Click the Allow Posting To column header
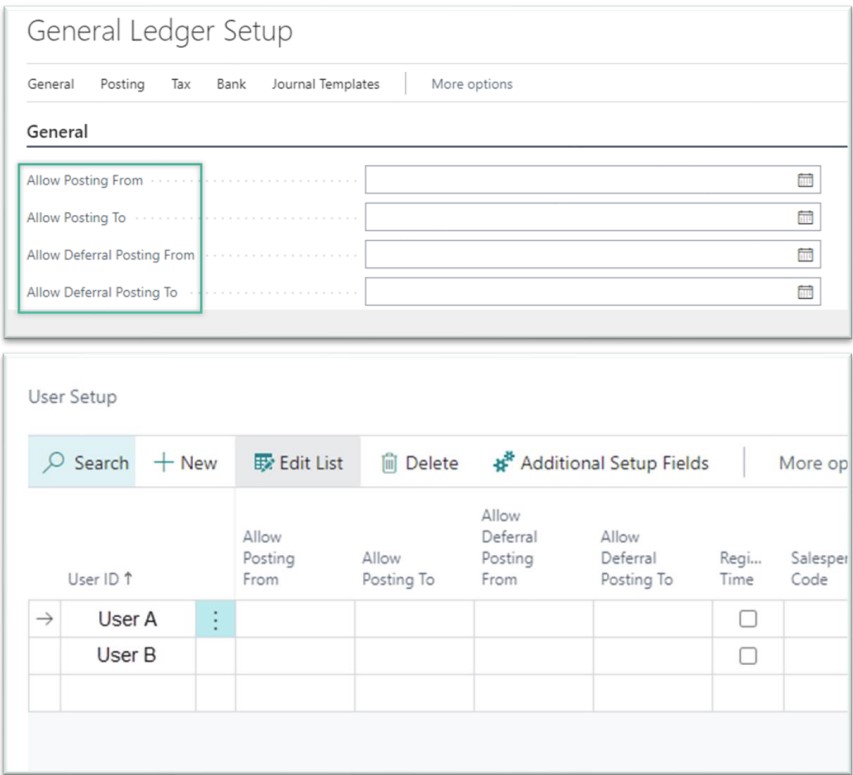The image size is (853, 775). (398, 569)
